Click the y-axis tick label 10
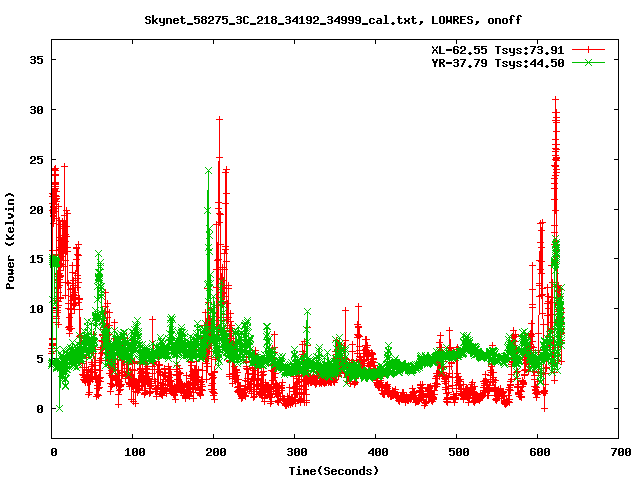640x480 pixels. (x=36, y=309)
